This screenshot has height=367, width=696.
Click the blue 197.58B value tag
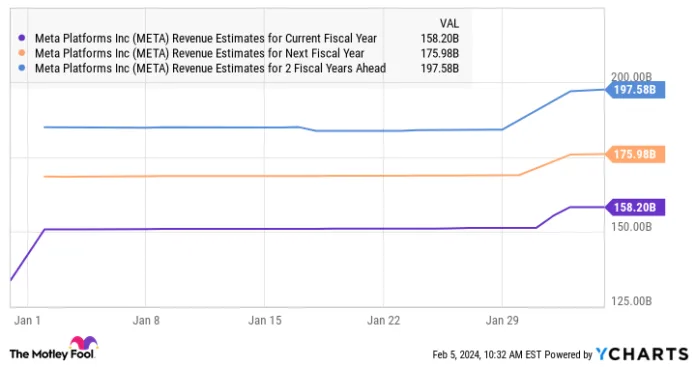point(636,90)
